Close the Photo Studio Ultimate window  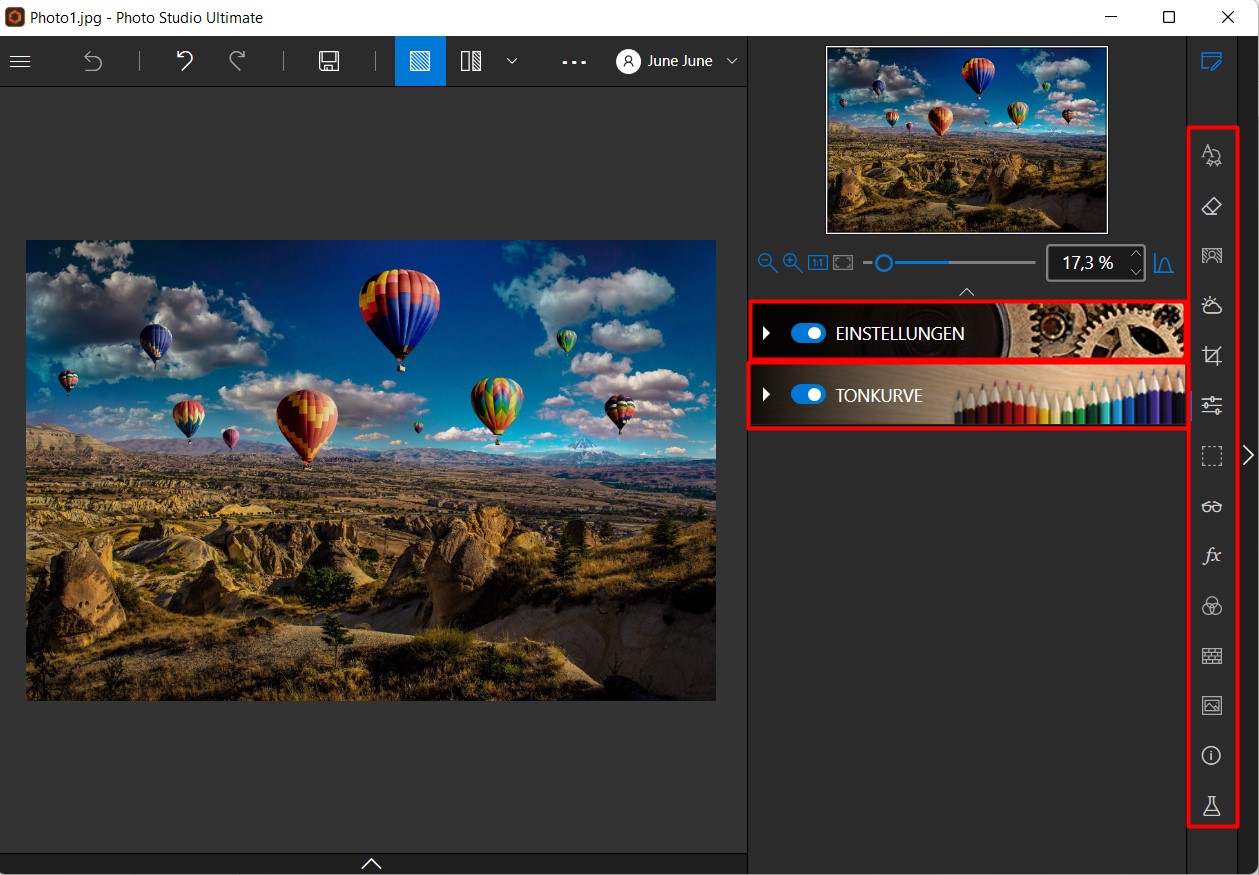(1228, 17)
